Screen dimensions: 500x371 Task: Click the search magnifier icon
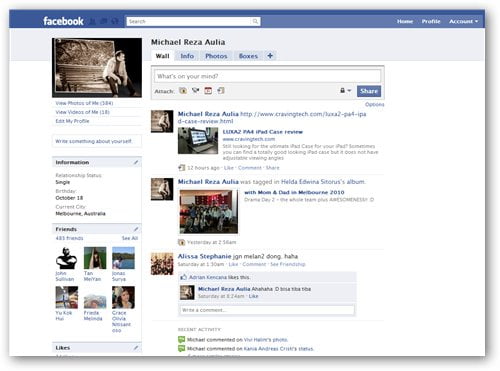coord(255,21)
